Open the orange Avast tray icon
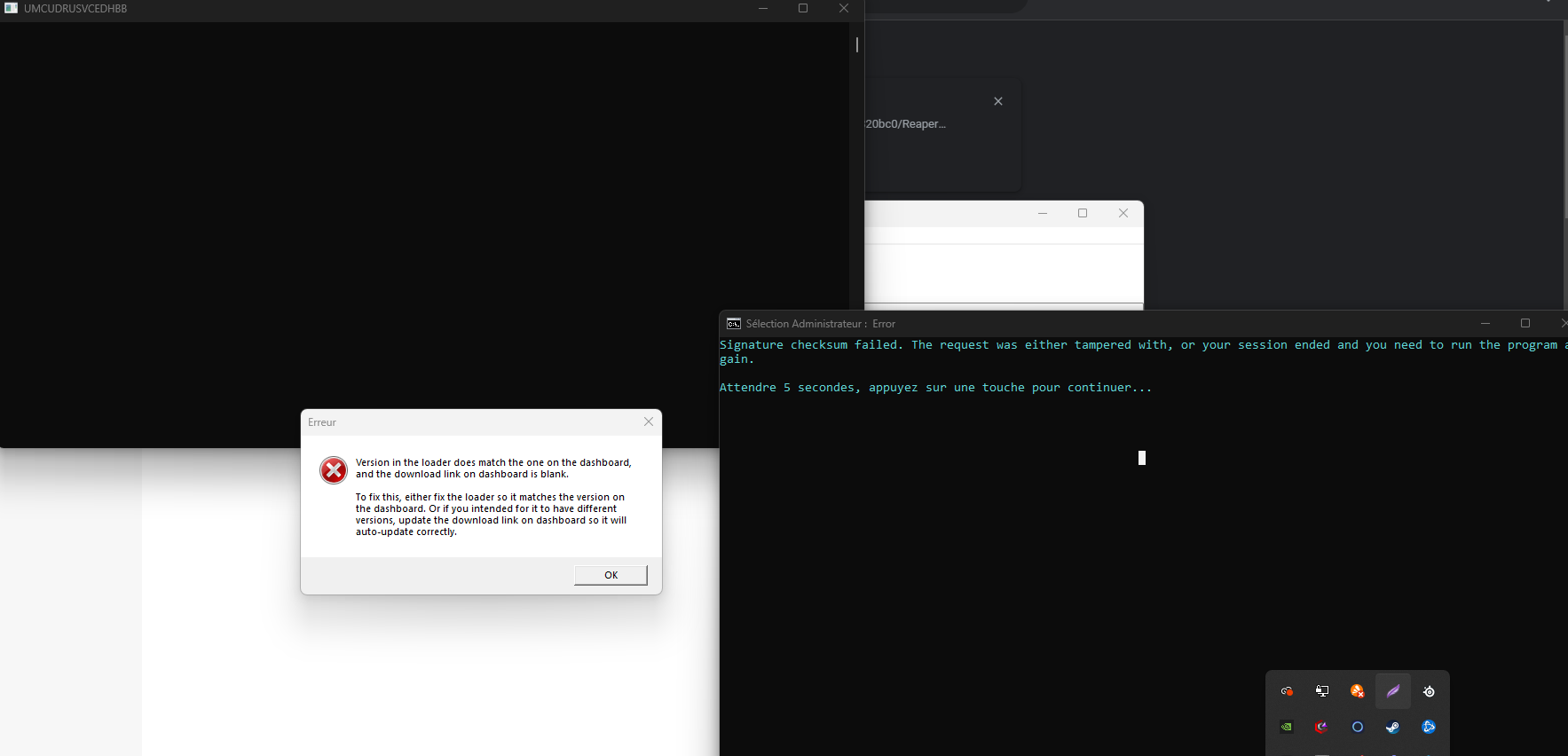 (1357, 691)
